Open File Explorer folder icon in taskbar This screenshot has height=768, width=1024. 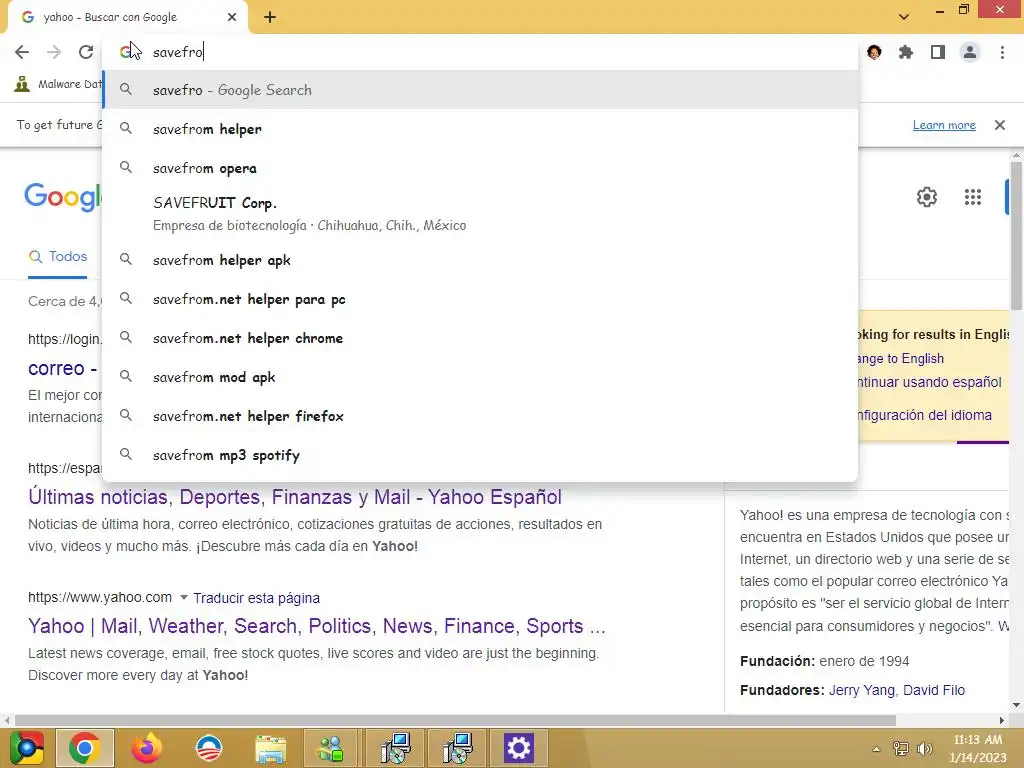(270, 748)
